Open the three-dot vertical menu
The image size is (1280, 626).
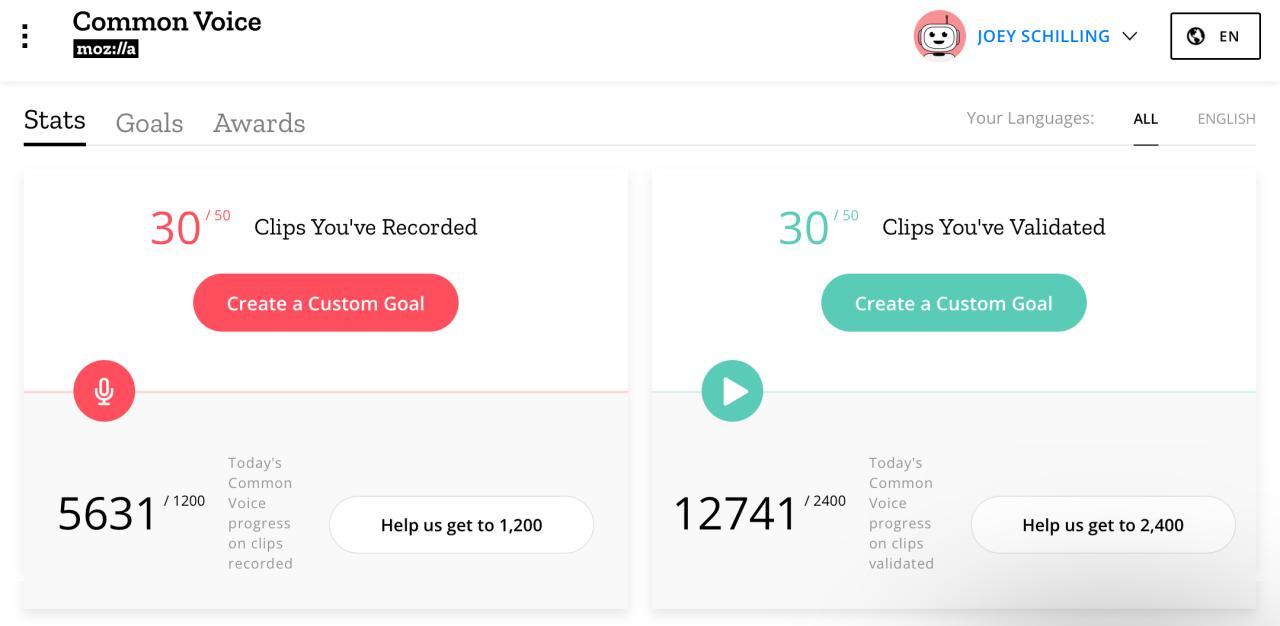pos(25,36)
